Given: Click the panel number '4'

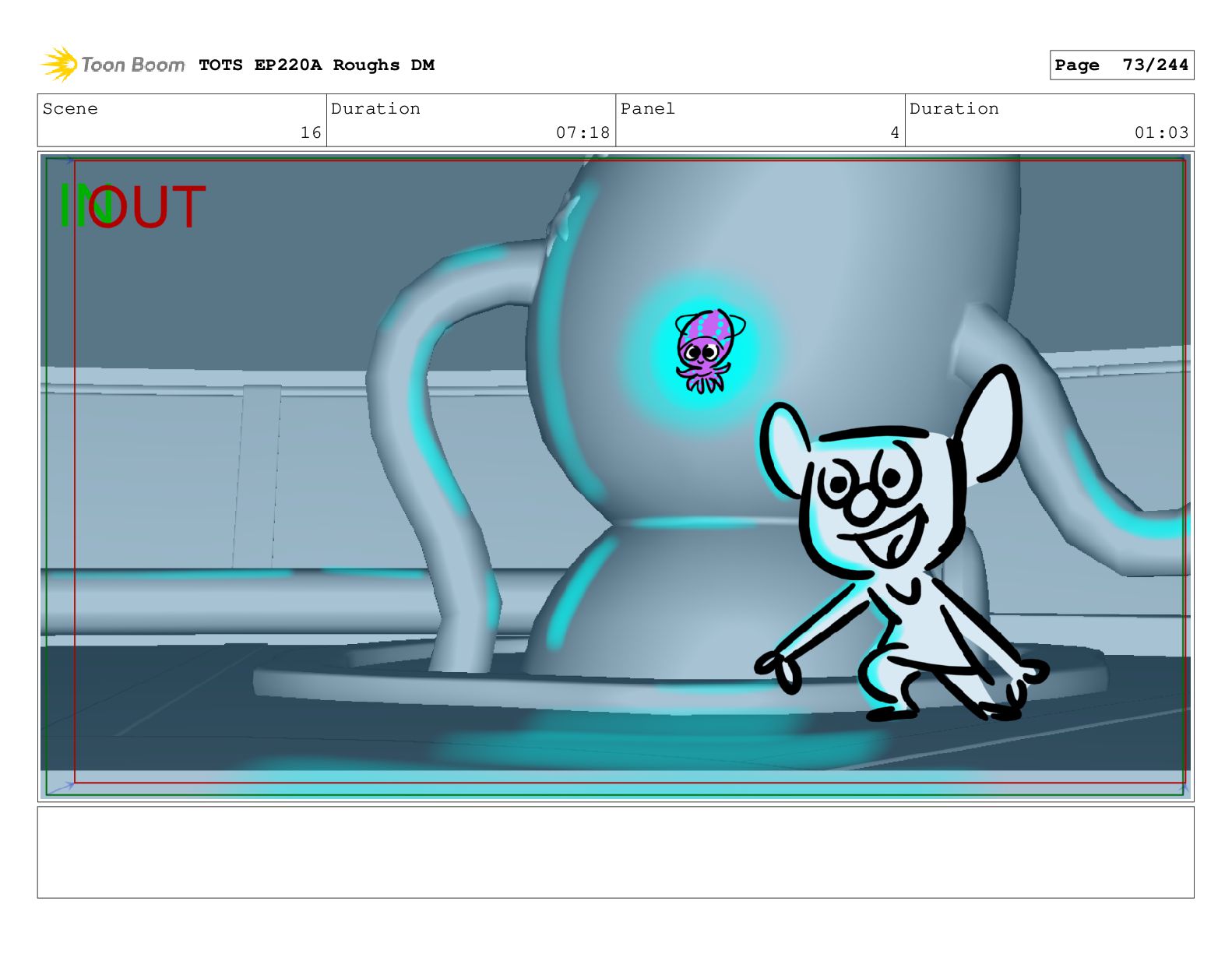Looking at the screenshot, I should click(895, 132).
